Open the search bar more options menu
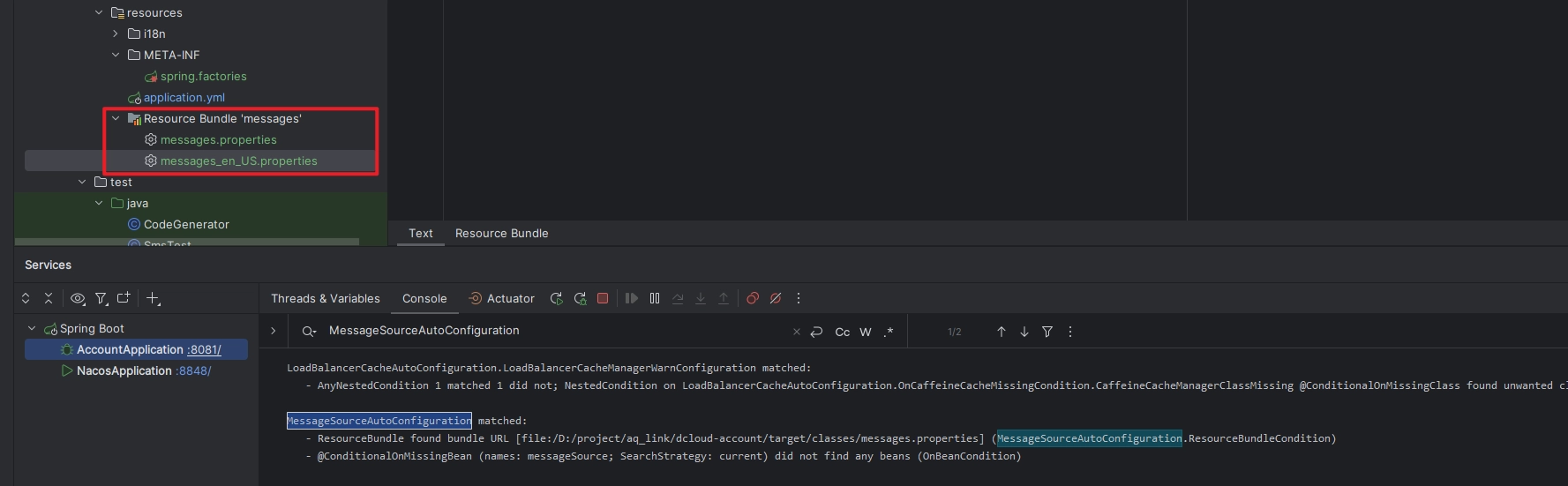Image resolution: width=1568 pixels, height=486 pixels. [x=1070, y=332]
